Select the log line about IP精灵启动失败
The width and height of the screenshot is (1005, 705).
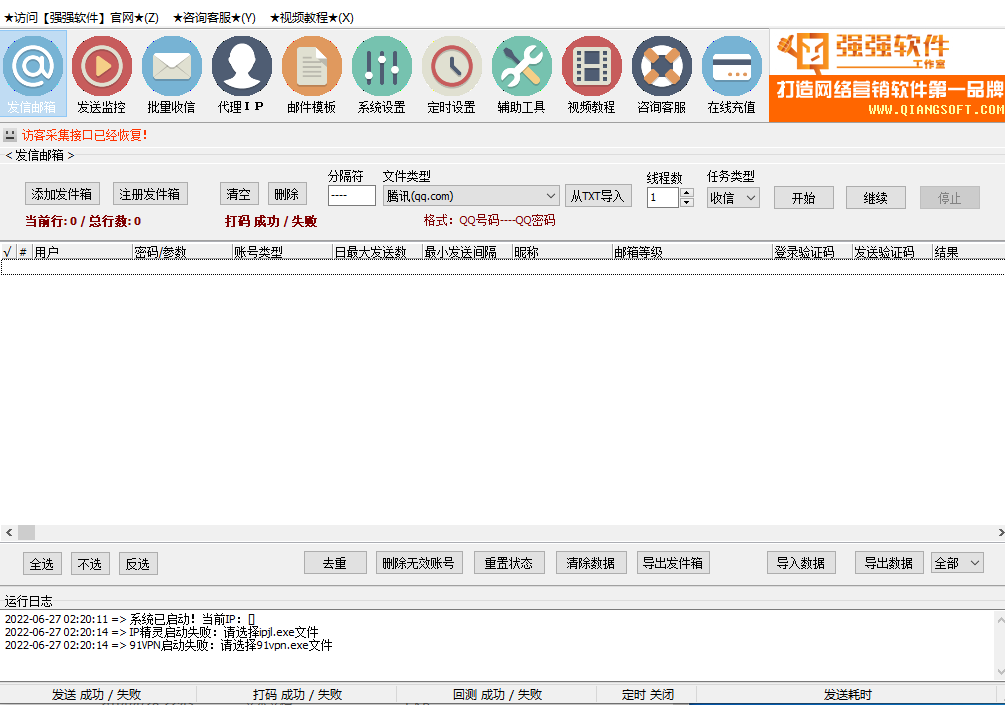(x=162, y=632)
